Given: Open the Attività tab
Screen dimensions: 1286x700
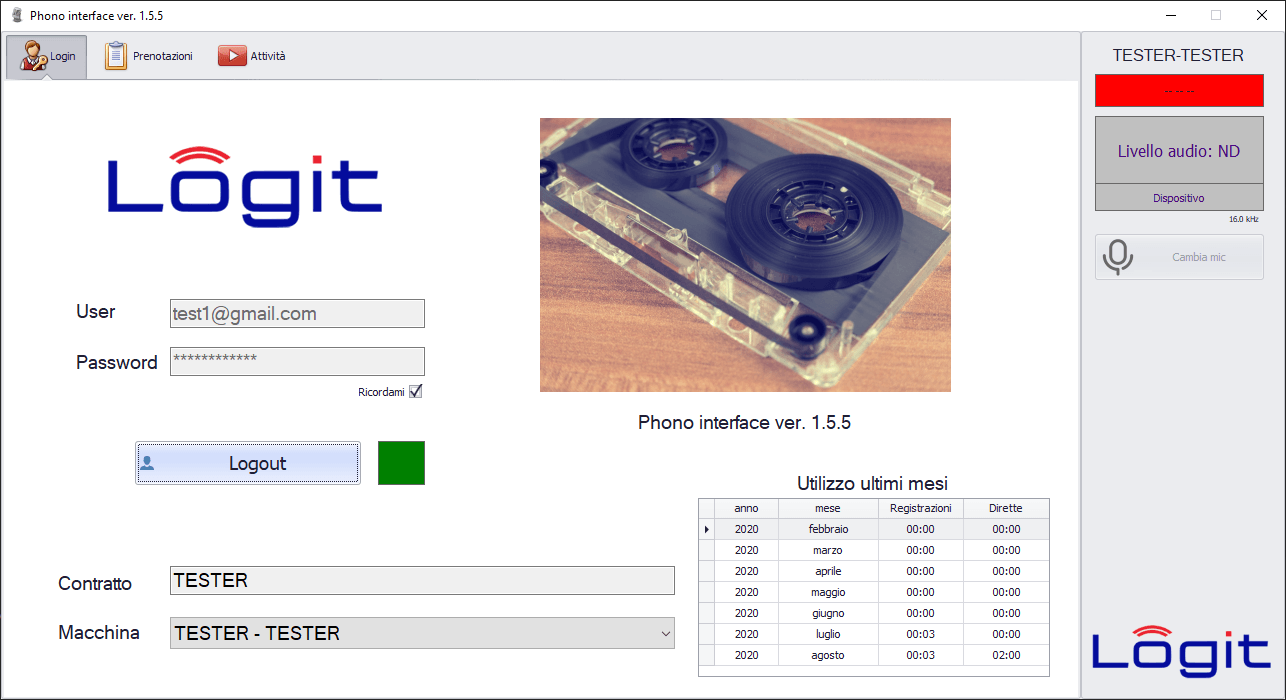Looking at the screenshot, I should [x=252, y=57].
